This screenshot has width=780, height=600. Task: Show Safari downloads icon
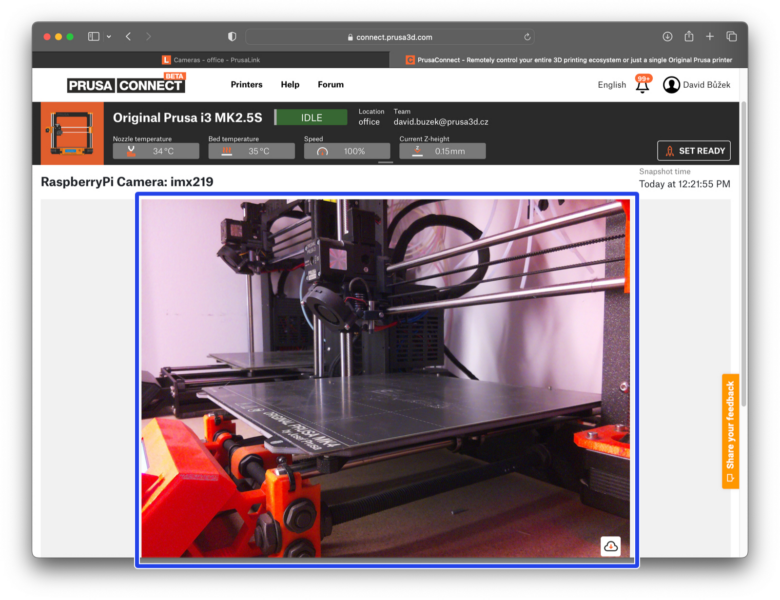(667, 36)
